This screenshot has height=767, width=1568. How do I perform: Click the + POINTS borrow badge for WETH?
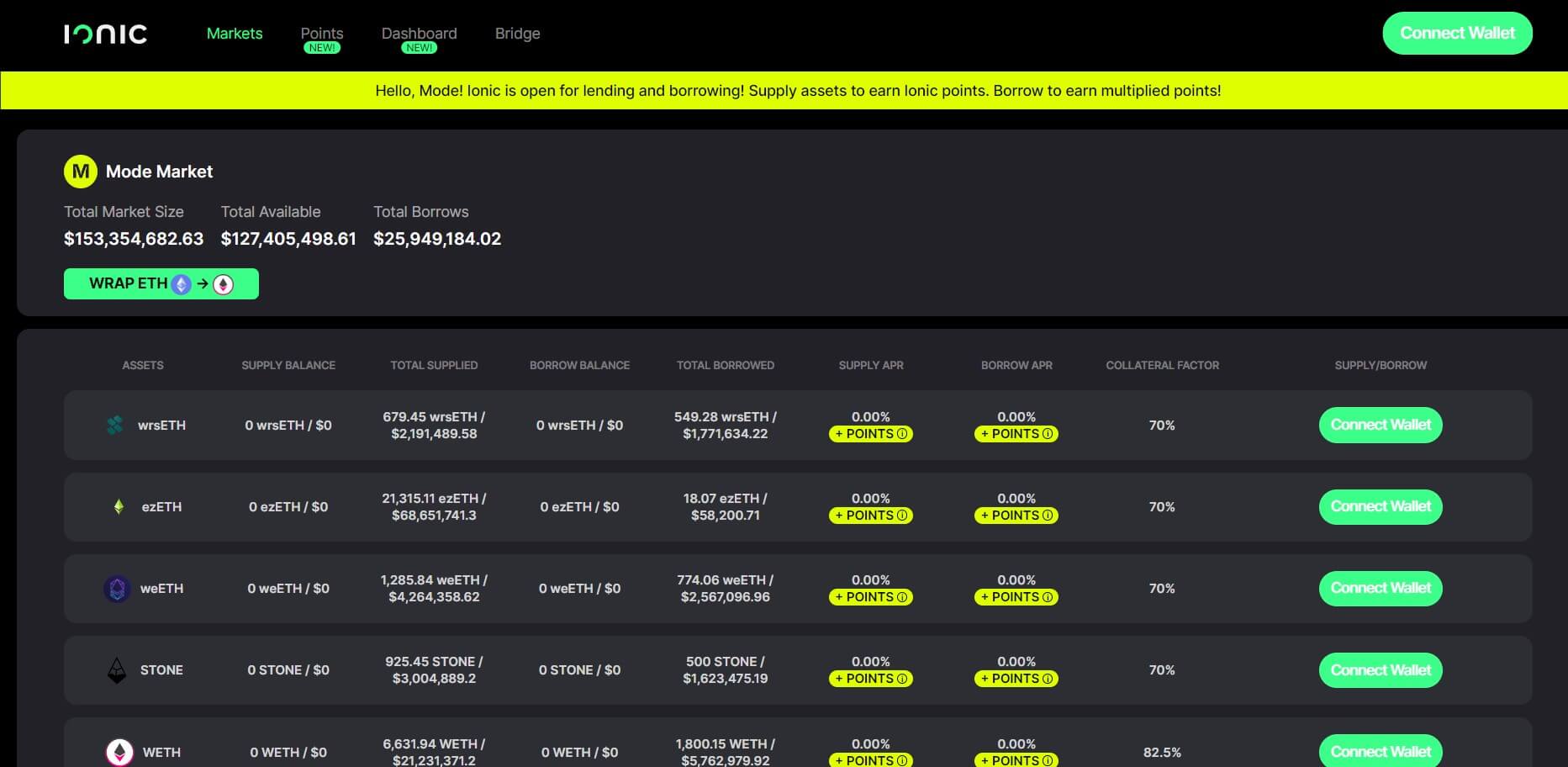[x=1016, y=760]
